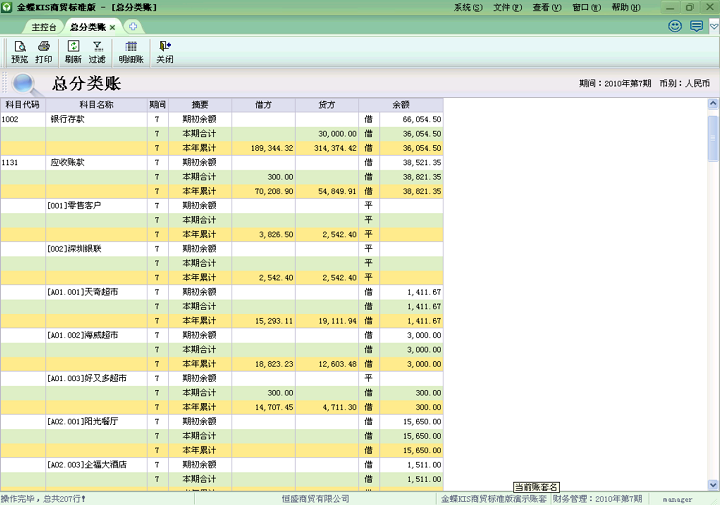Open the message bubble icon
This screenshot has height=505, width=720.
(x=696, y=26)
